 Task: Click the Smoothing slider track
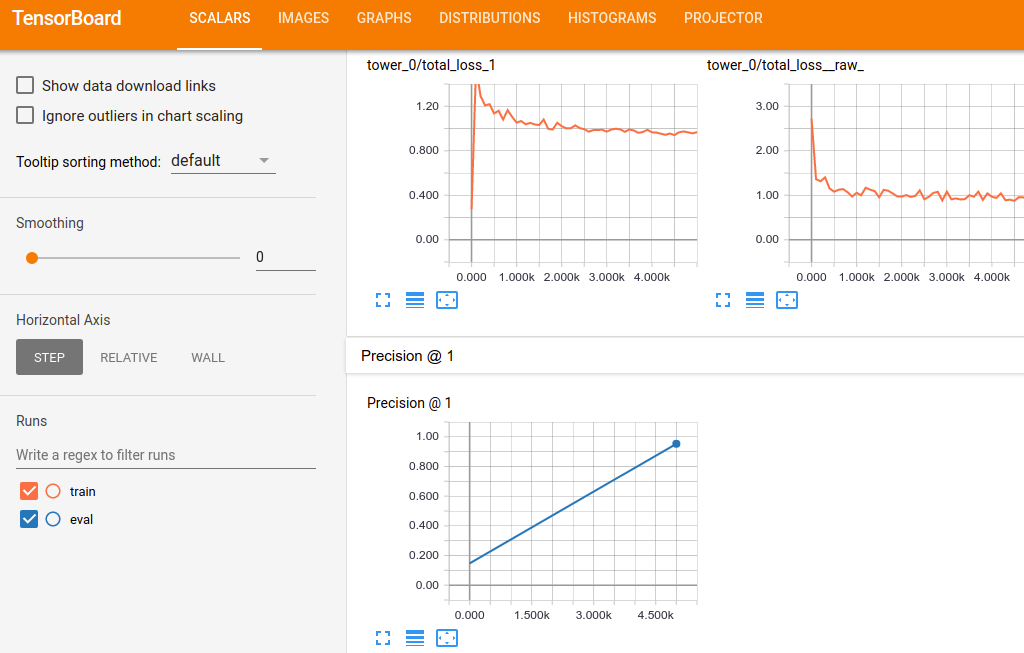point(136,258)
